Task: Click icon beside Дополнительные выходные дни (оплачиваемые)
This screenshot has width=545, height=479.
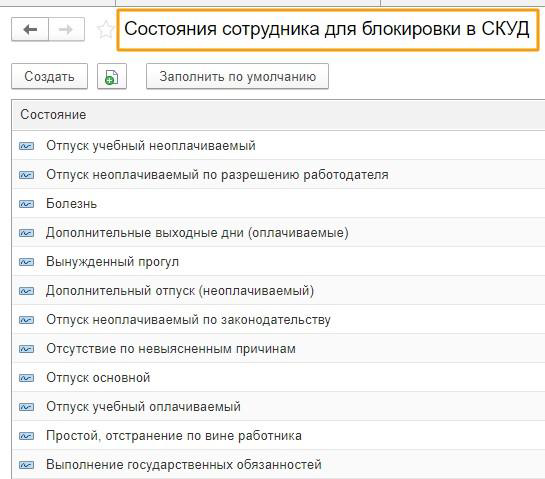Action: click(26, 233)
